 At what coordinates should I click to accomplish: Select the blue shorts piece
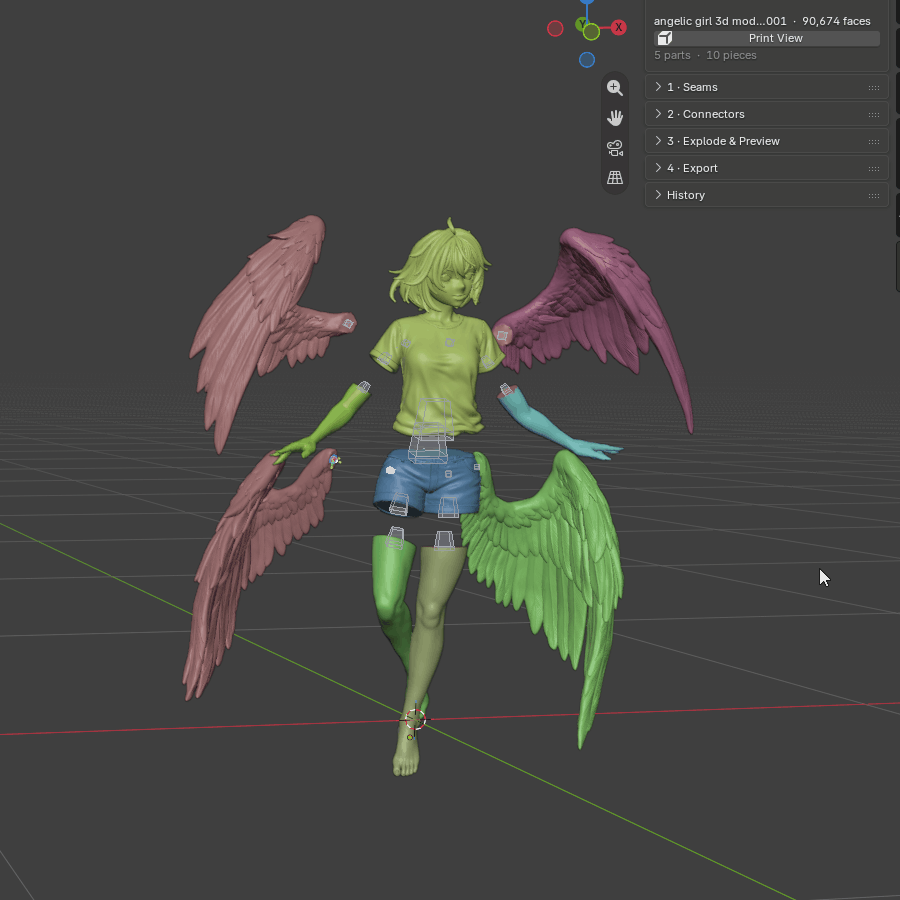(427, 484)
